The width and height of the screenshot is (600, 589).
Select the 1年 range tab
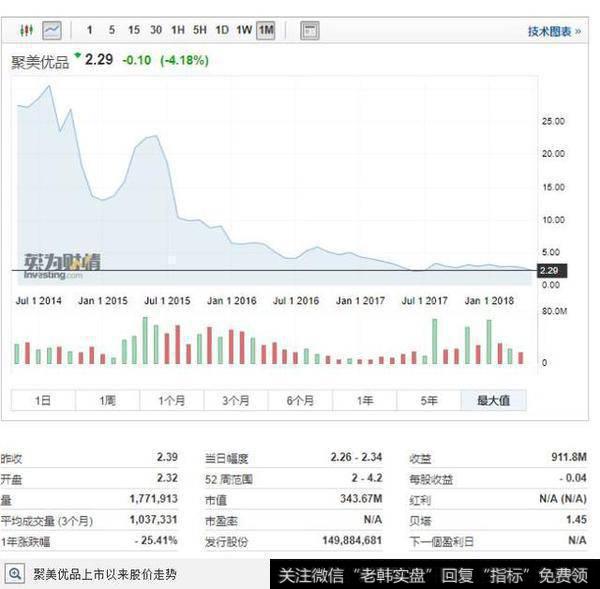pyautogui.click(x=365, y=400)
